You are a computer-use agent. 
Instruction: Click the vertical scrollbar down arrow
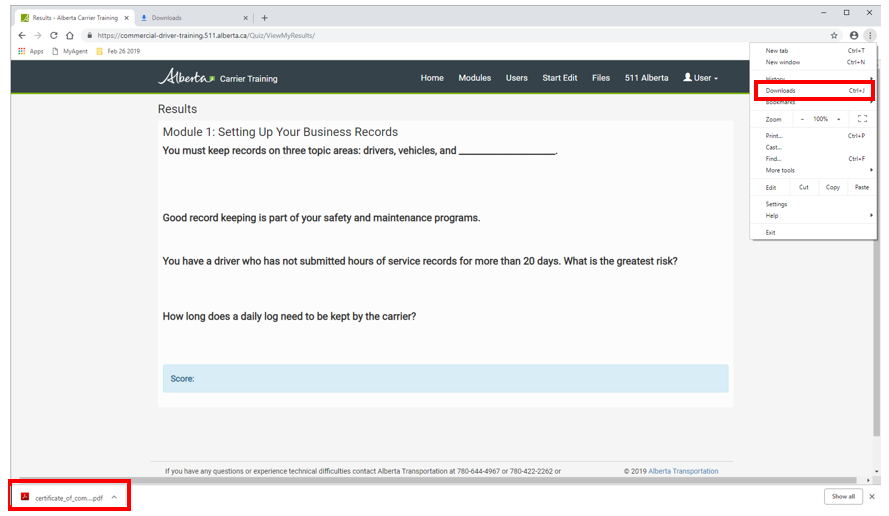[877, 471]
